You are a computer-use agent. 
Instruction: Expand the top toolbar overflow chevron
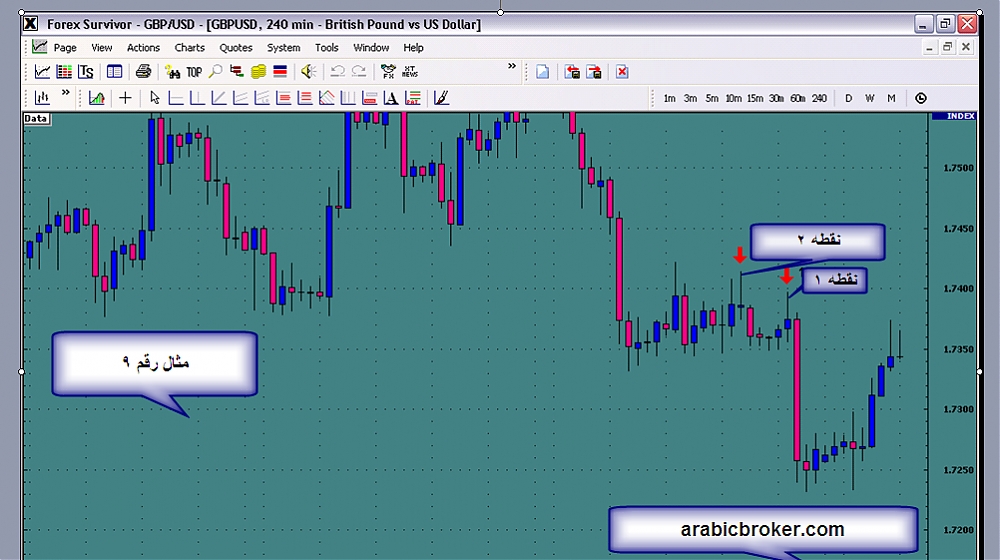point(512,67)
